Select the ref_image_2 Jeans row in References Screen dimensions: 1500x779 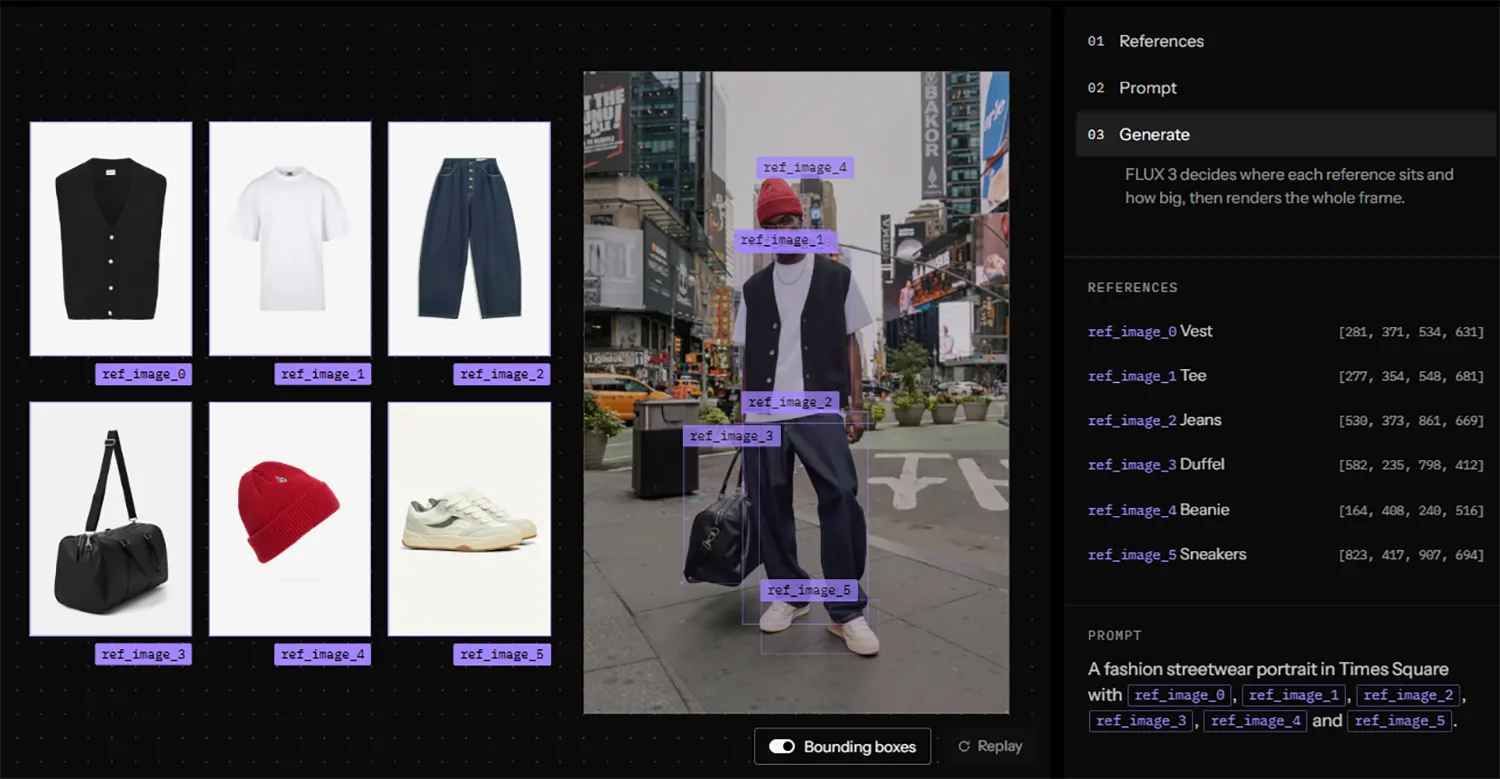pos(1286,420)
